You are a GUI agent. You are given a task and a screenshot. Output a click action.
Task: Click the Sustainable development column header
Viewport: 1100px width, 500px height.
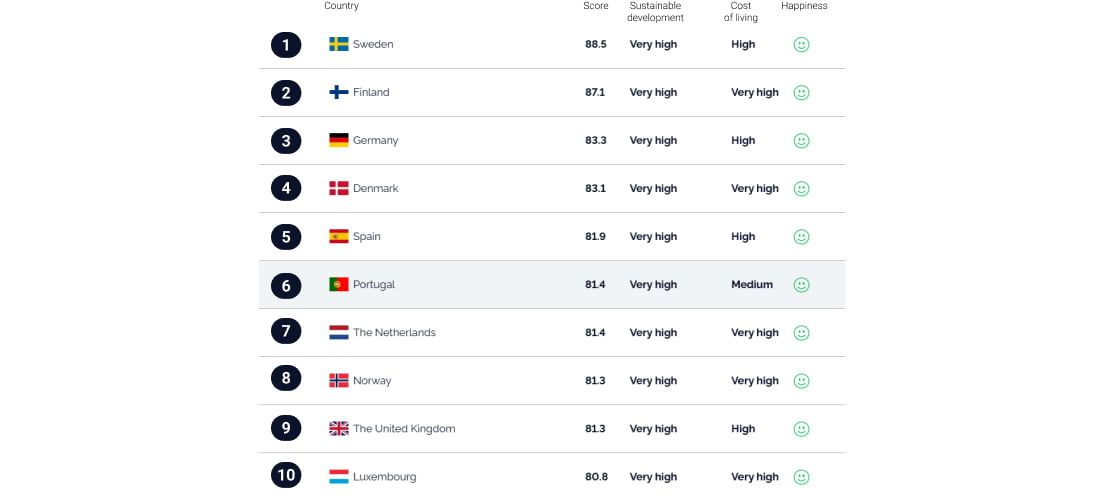click(x=655, y=11)
